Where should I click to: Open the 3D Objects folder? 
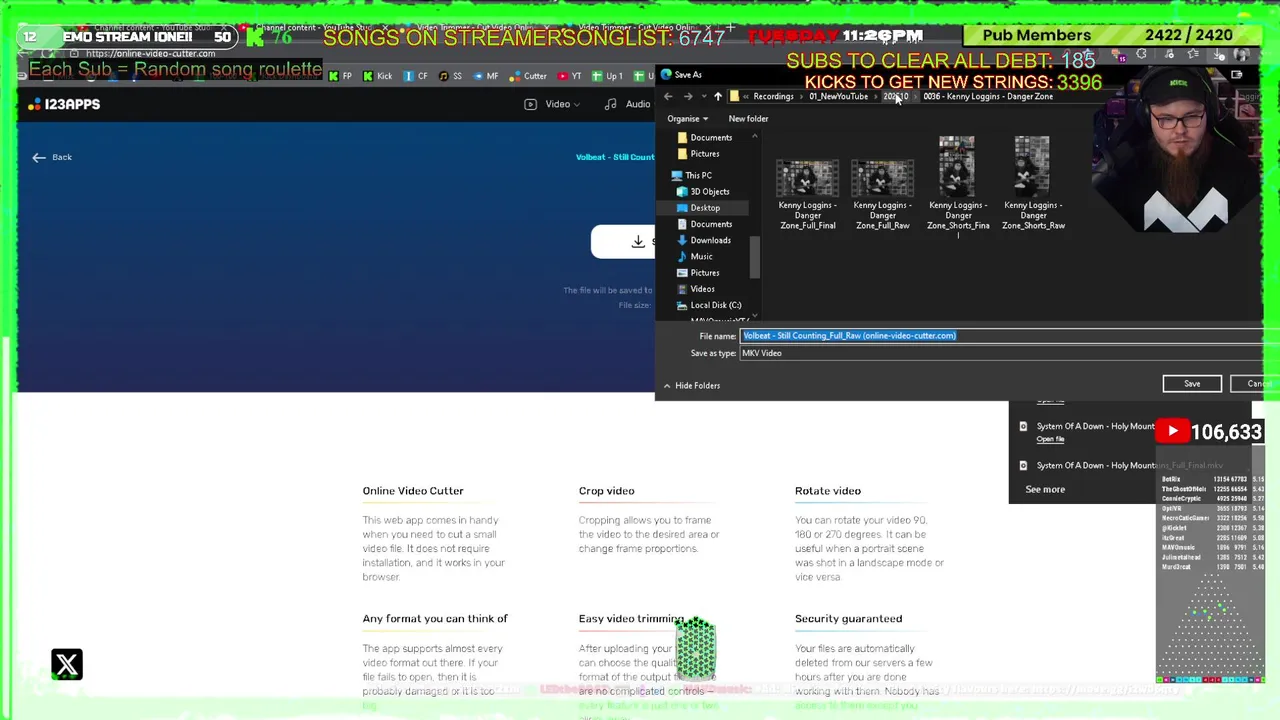point(703,192)
